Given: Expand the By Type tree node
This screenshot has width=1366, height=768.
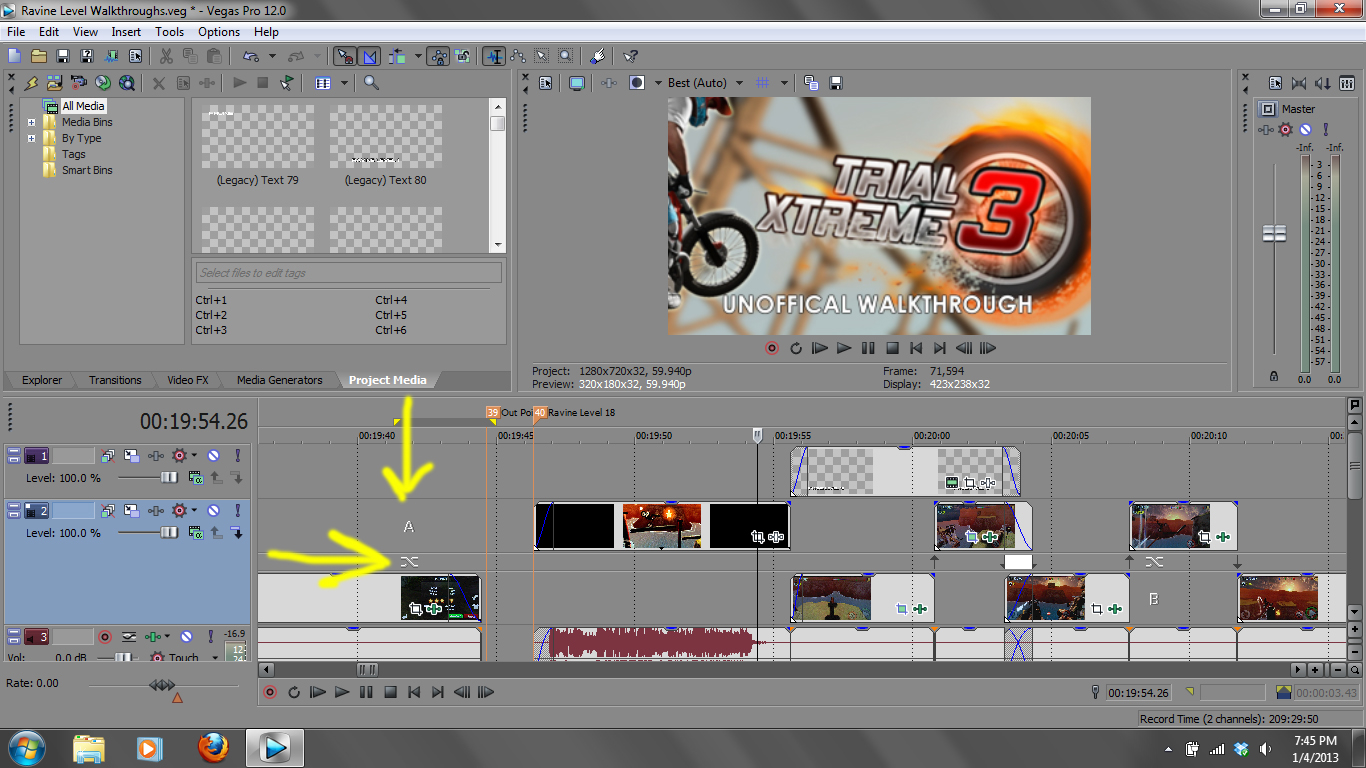Looking at the screenshot, I should click(32, 139).
